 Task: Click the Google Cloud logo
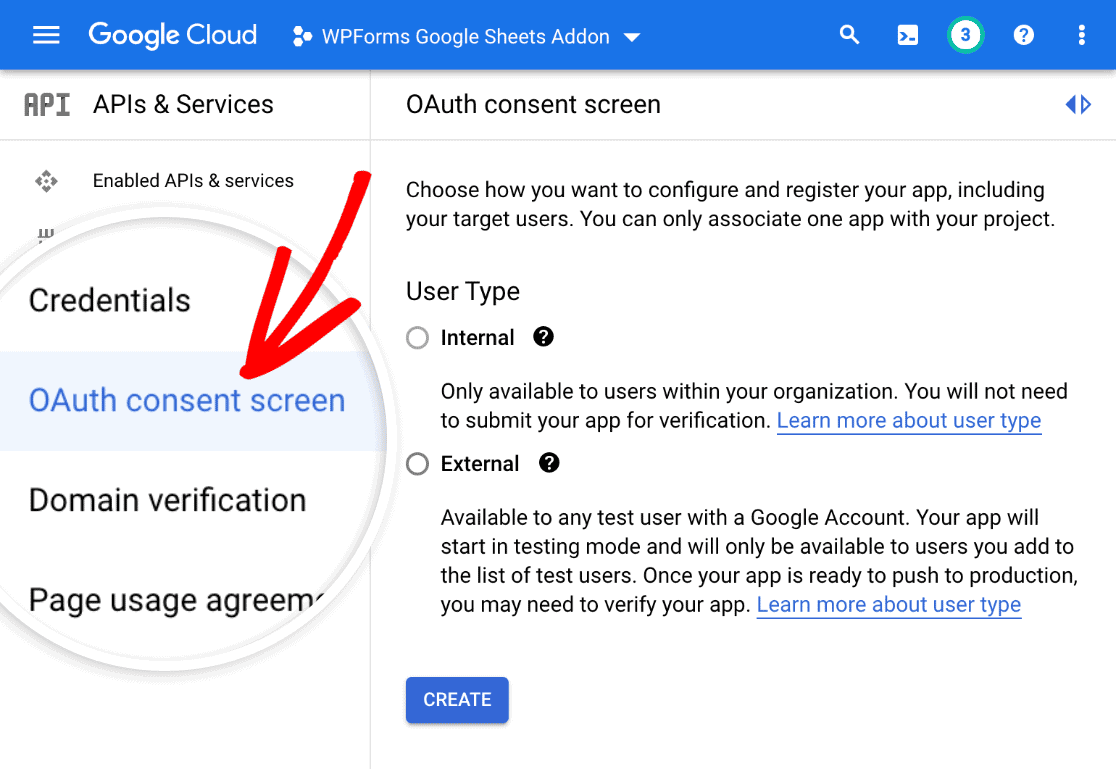[172, 35]
